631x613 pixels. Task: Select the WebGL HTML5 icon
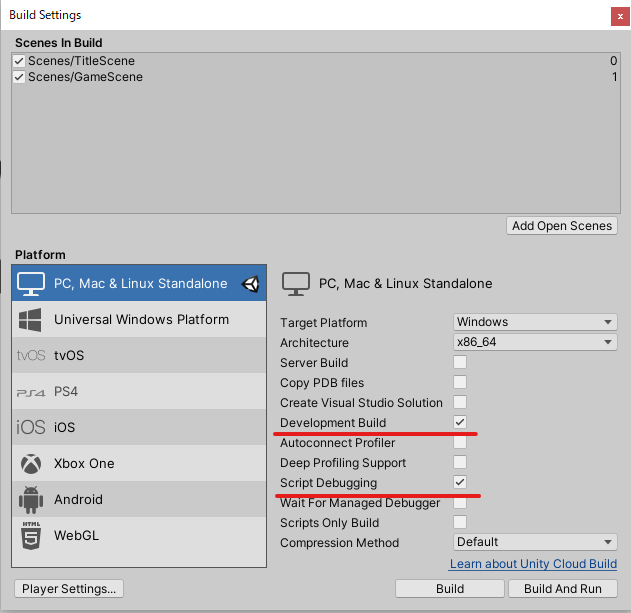click(x=31, y=536)
